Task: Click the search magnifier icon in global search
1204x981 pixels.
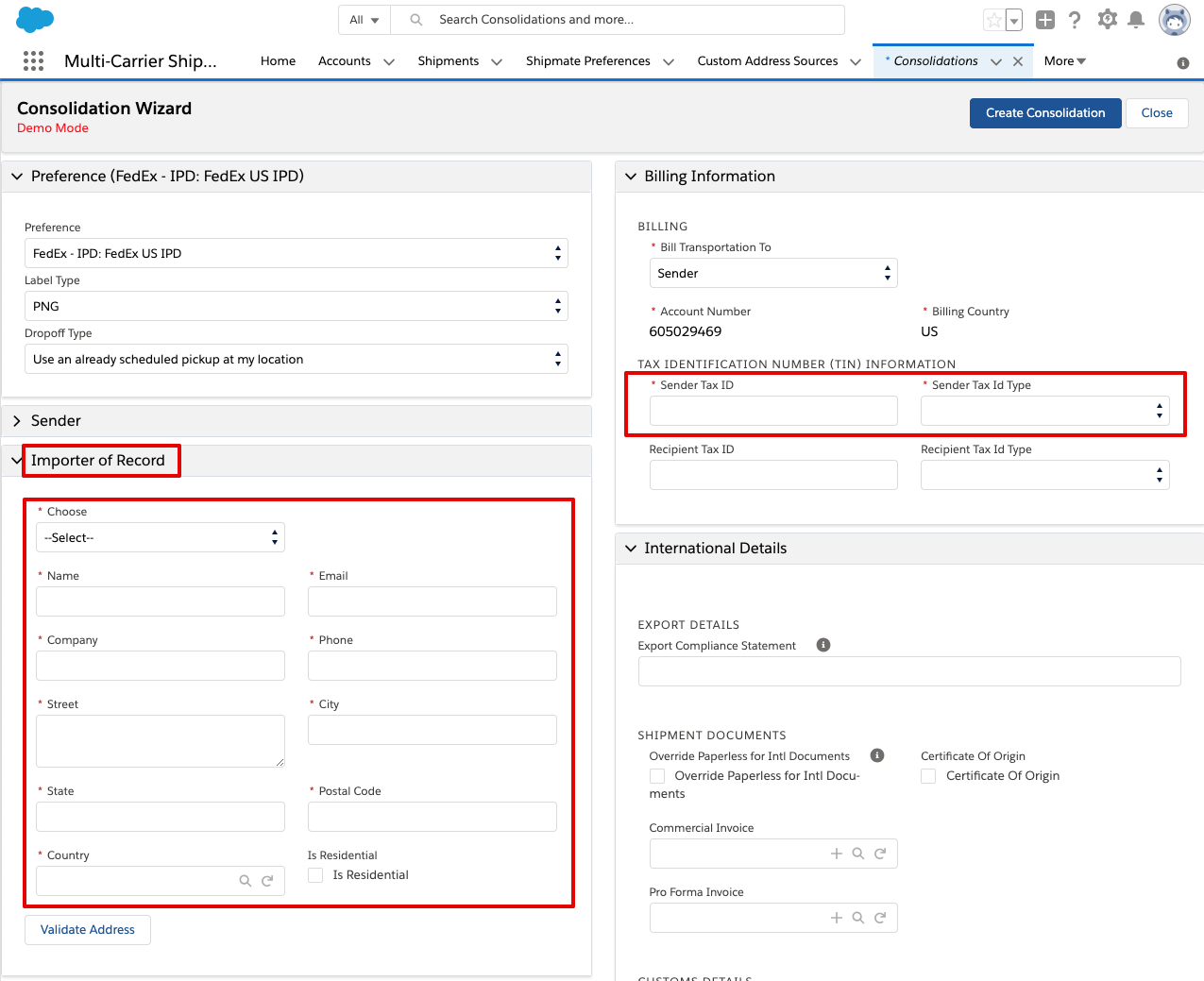Action: (416, 20)
